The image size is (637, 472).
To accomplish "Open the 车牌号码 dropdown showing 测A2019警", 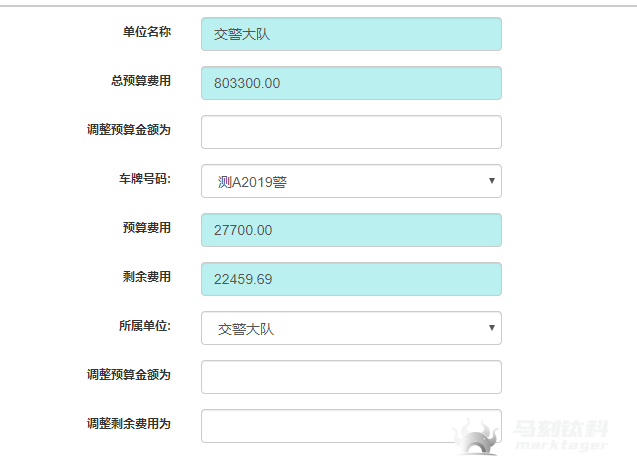I will 351,181.
